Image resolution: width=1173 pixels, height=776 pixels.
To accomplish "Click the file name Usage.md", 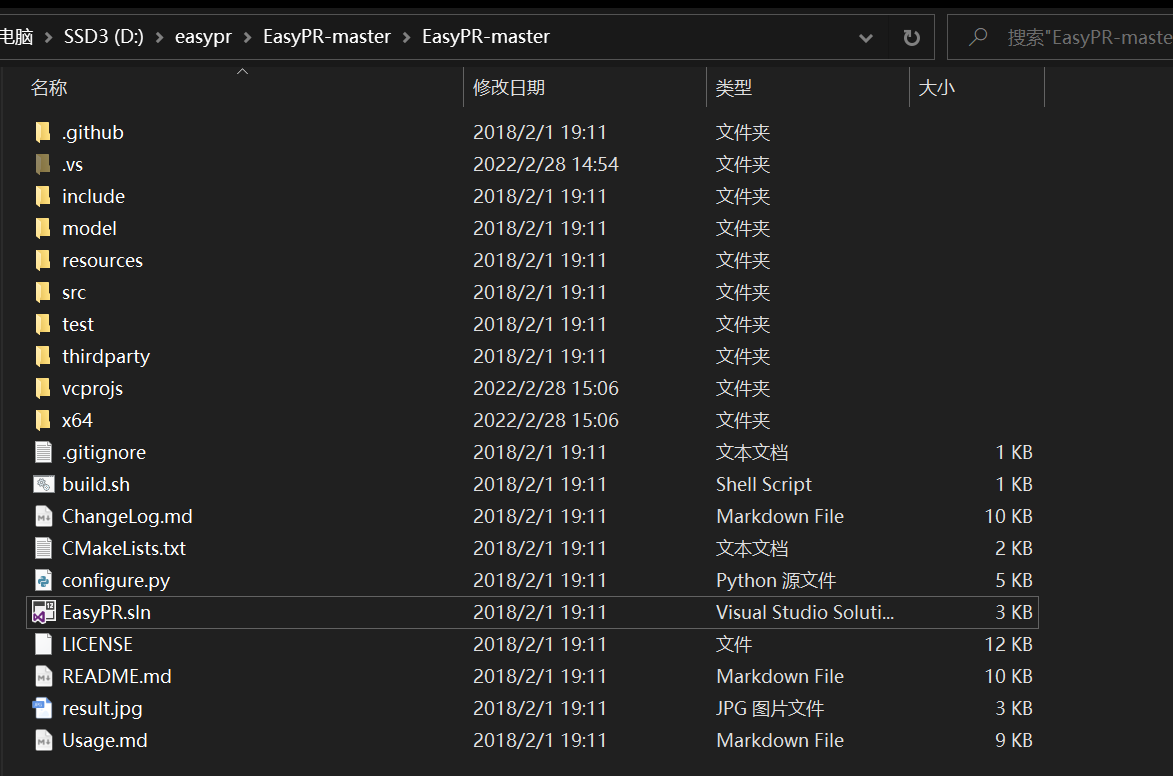I will [105, 740].
